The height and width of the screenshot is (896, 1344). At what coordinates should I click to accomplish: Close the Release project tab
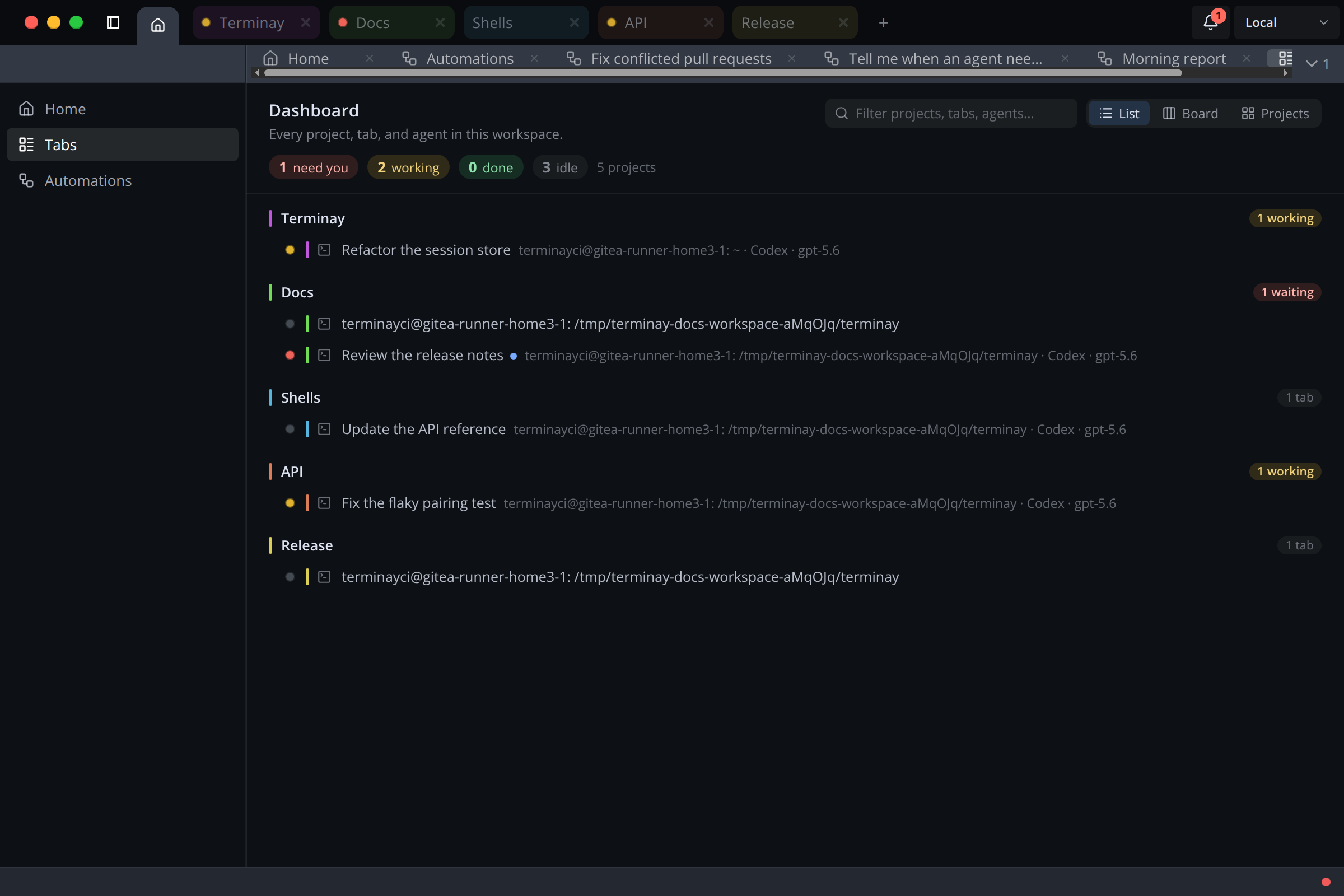(843, 22)
